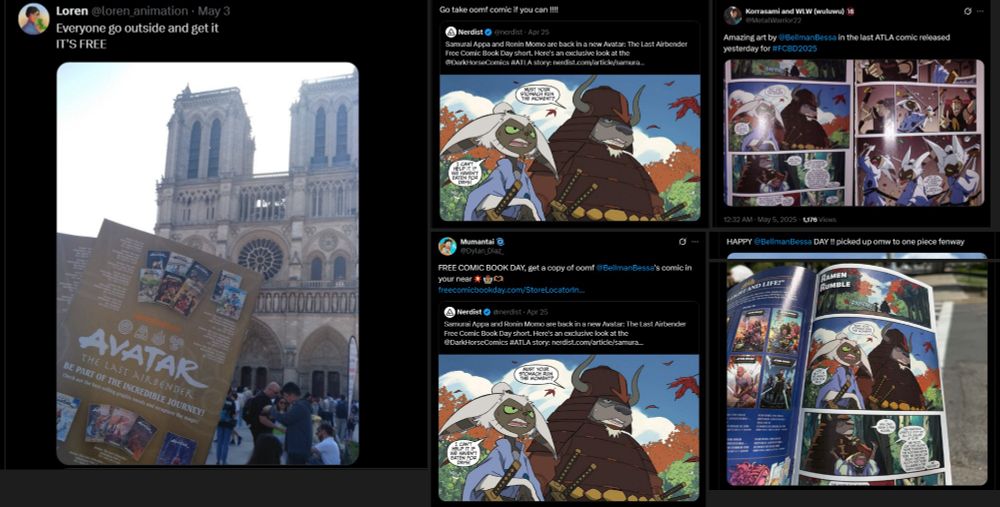
Task: Open Nerdist name in Mumantai's quoted tweet
Action: [470, 312]
